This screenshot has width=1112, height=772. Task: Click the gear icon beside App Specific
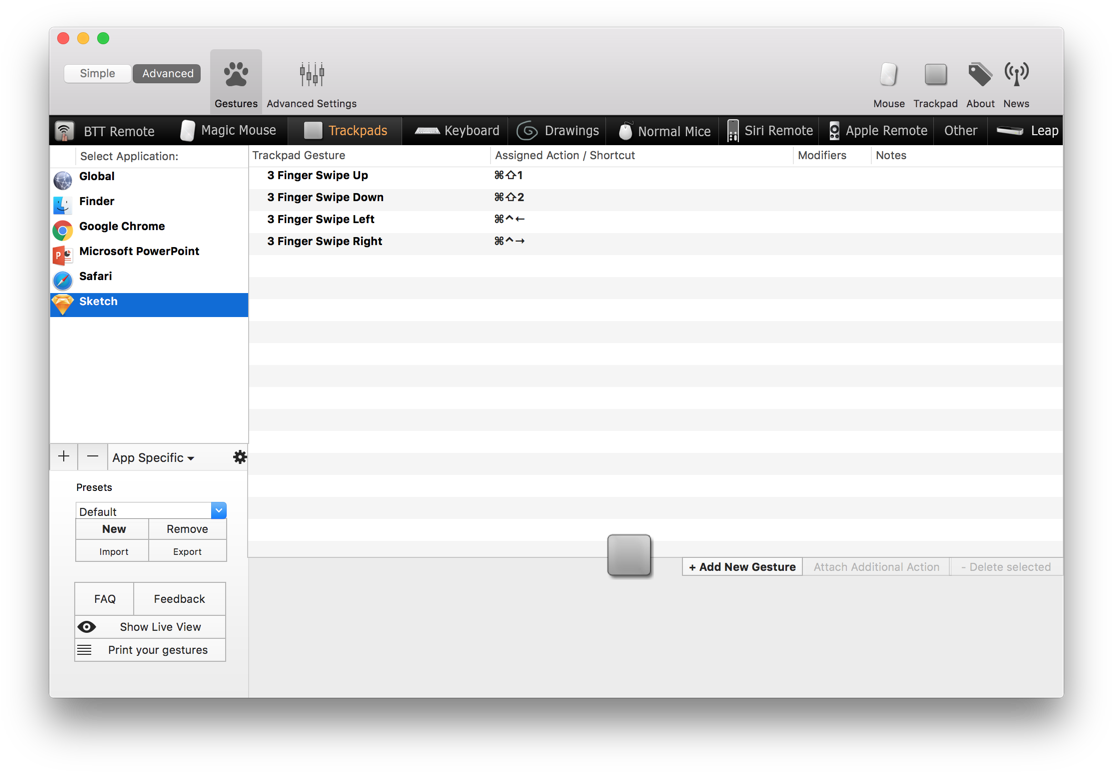click(240, 457)
